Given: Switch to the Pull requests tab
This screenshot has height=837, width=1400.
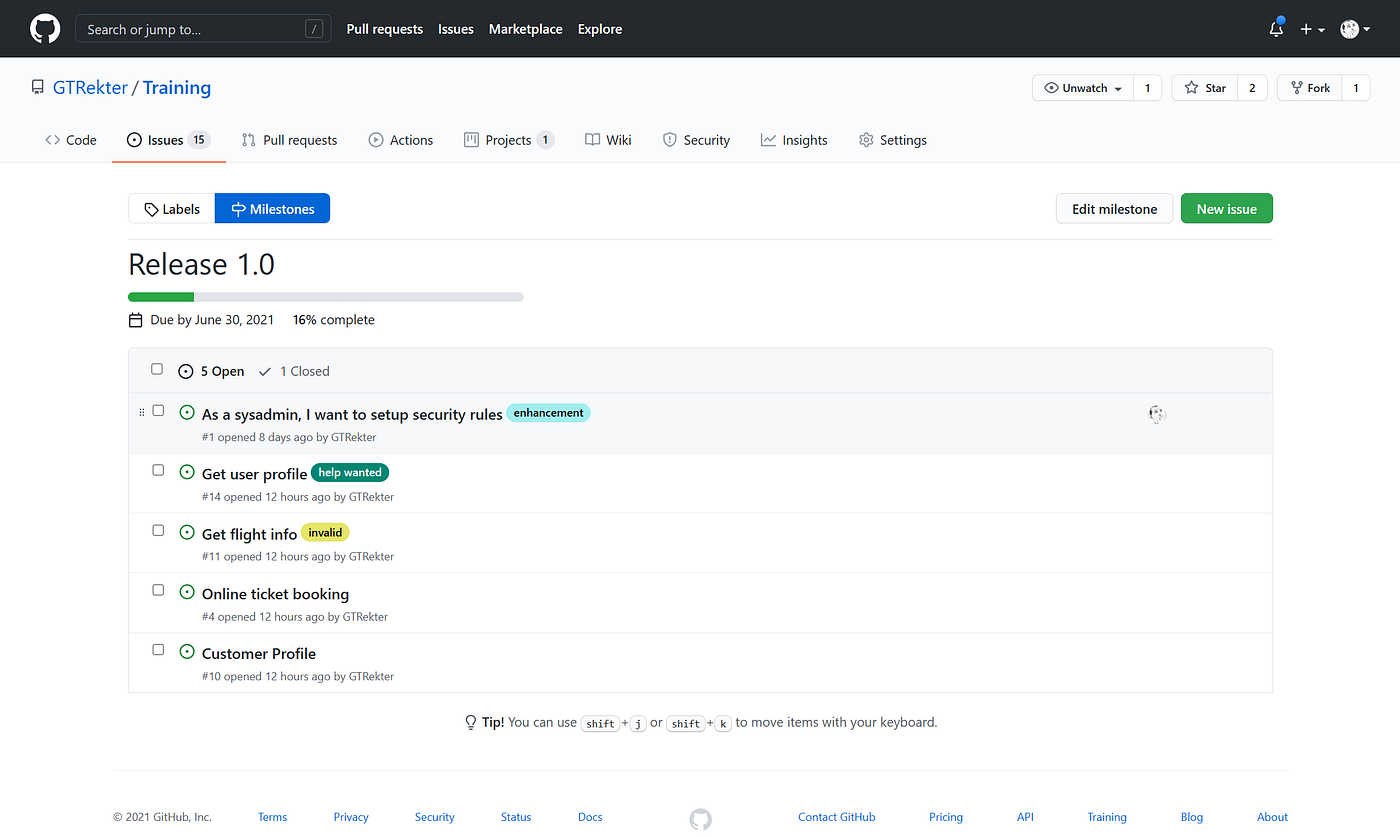Looking at the screenshot, I should click(289, 140).
